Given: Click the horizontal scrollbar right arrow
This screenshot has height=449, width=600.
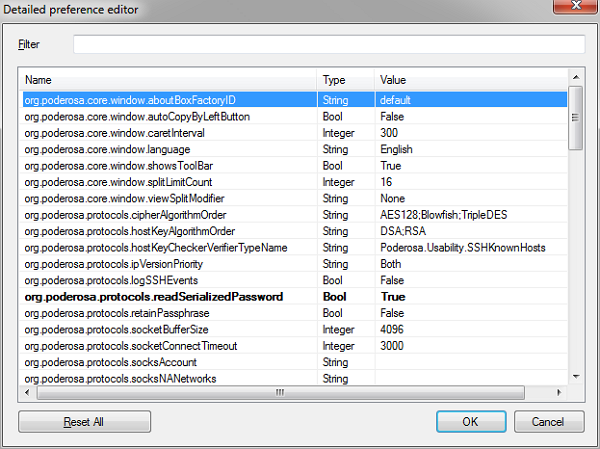Looking at the screenshot, I should pyautogui.click(x=559, y=392).
